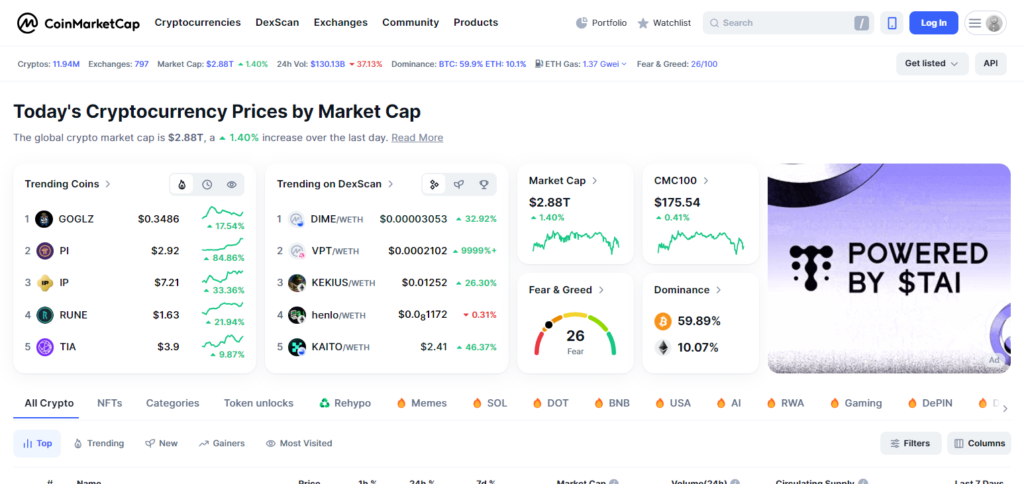Open the user avatar hamburger menu
This screenshot has height=484, width=1024.
point(985,23)
